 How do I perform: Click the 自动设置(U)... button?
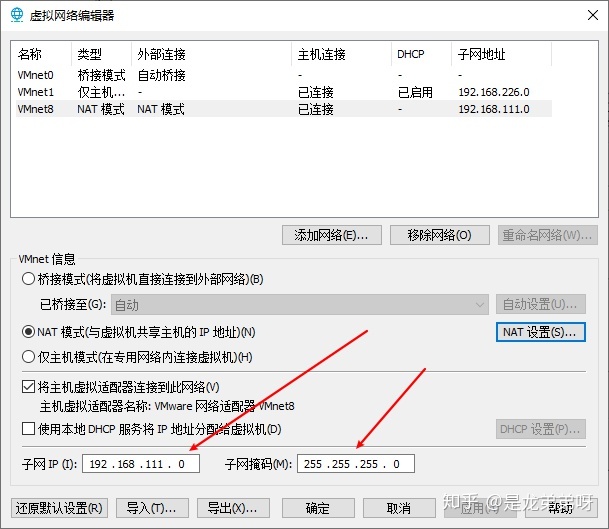[541, 304]
